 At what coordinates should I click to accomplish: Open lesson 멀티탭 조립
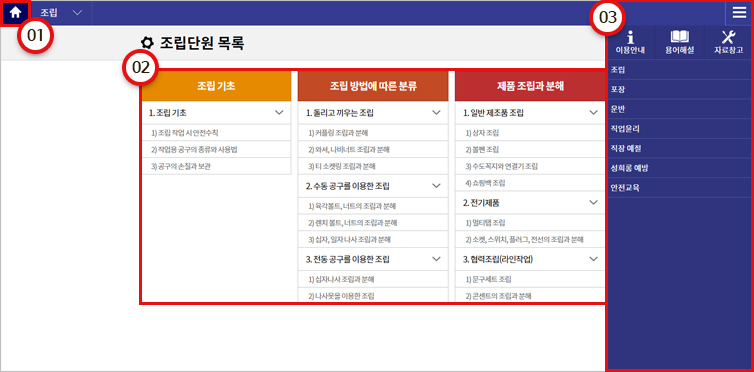(530, 223)
